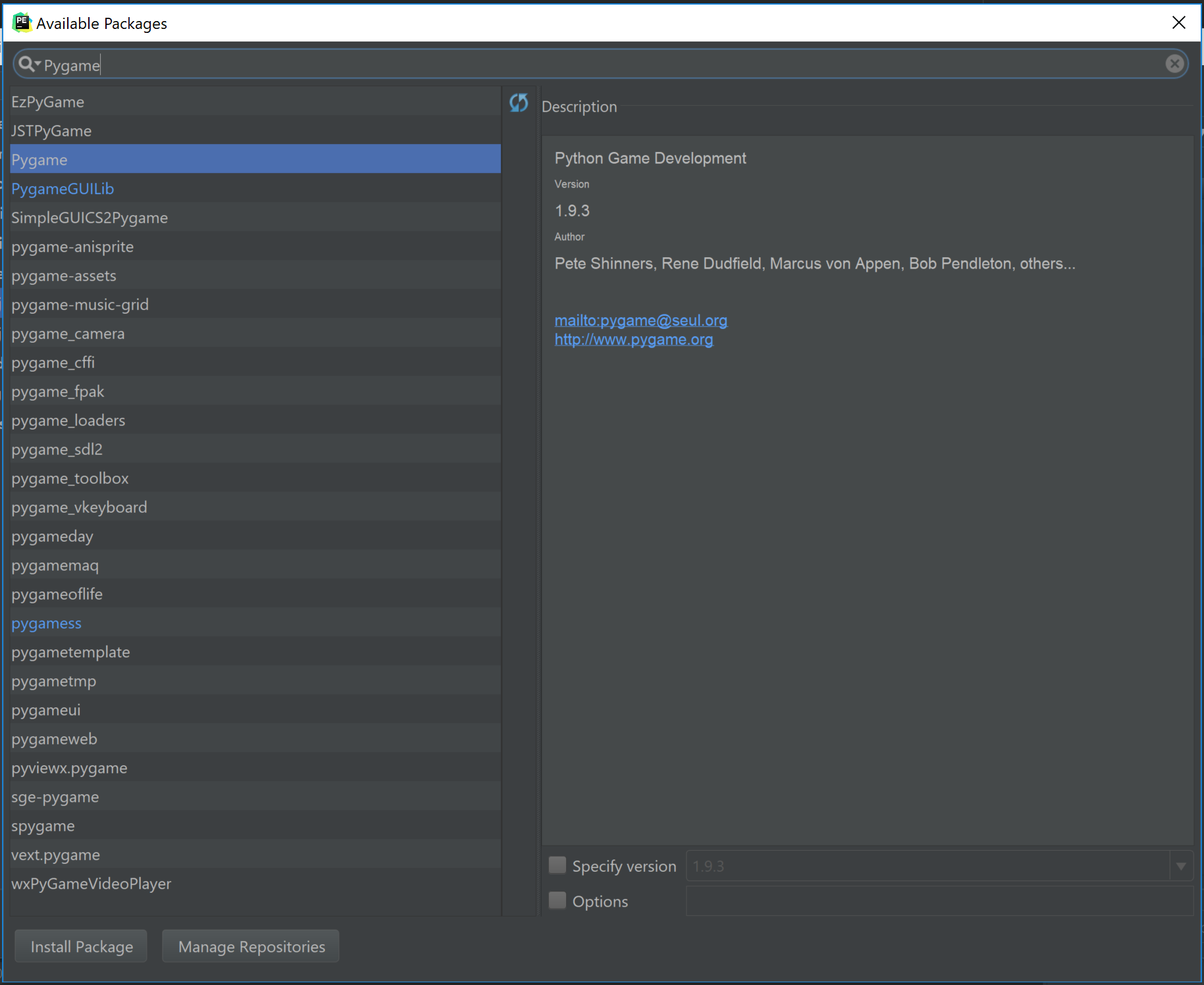The image size is (1204, 985).
Task: Click the 1.9.3 version value in description
Action: click(572, 211)
